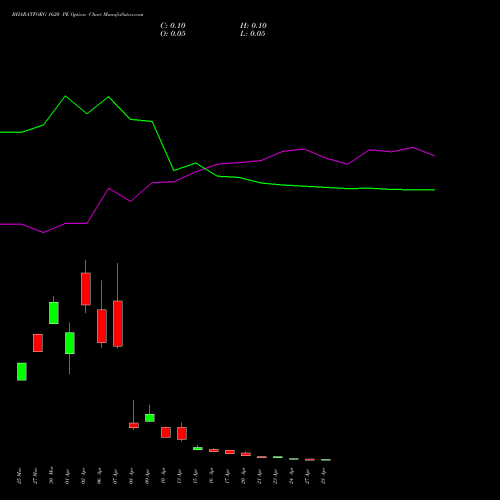Viewport: 500px width, 500px height.
Task: Select the green candlestick for 25 Mar
Action: [22, 371]
